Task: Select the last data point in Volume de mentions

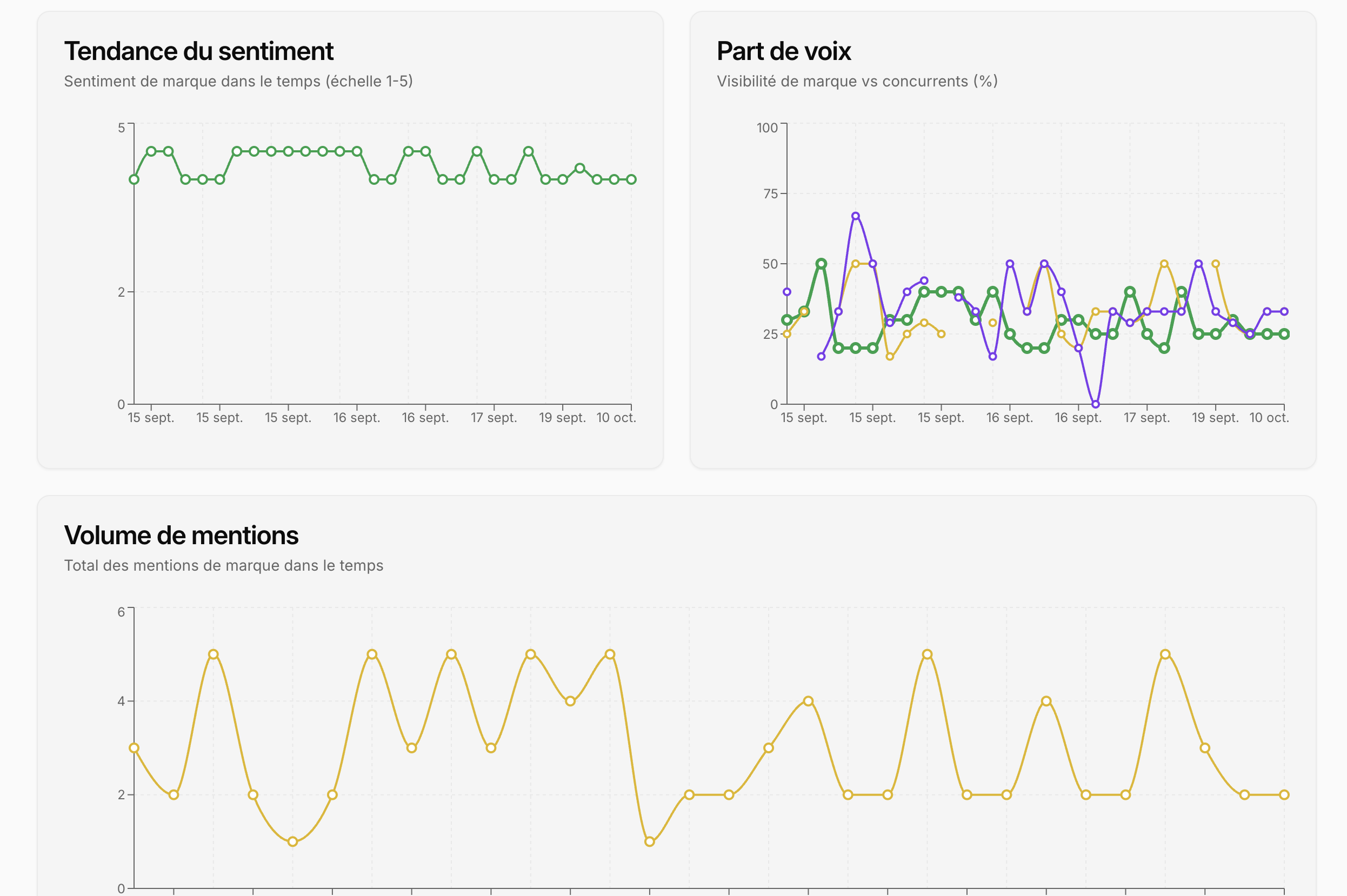Action: 1284,795
